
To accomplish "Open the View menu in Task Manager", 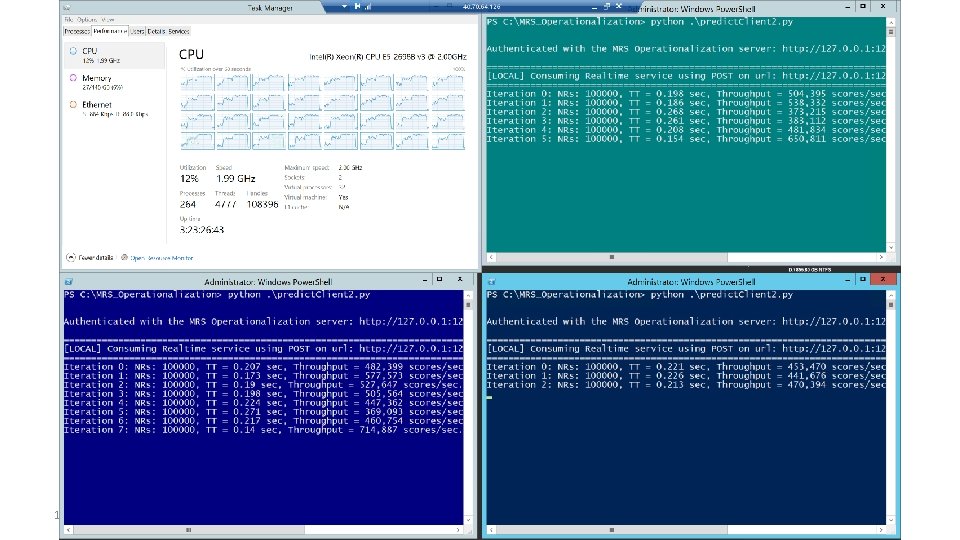I will pyautogui.click(x=107, y=20).
